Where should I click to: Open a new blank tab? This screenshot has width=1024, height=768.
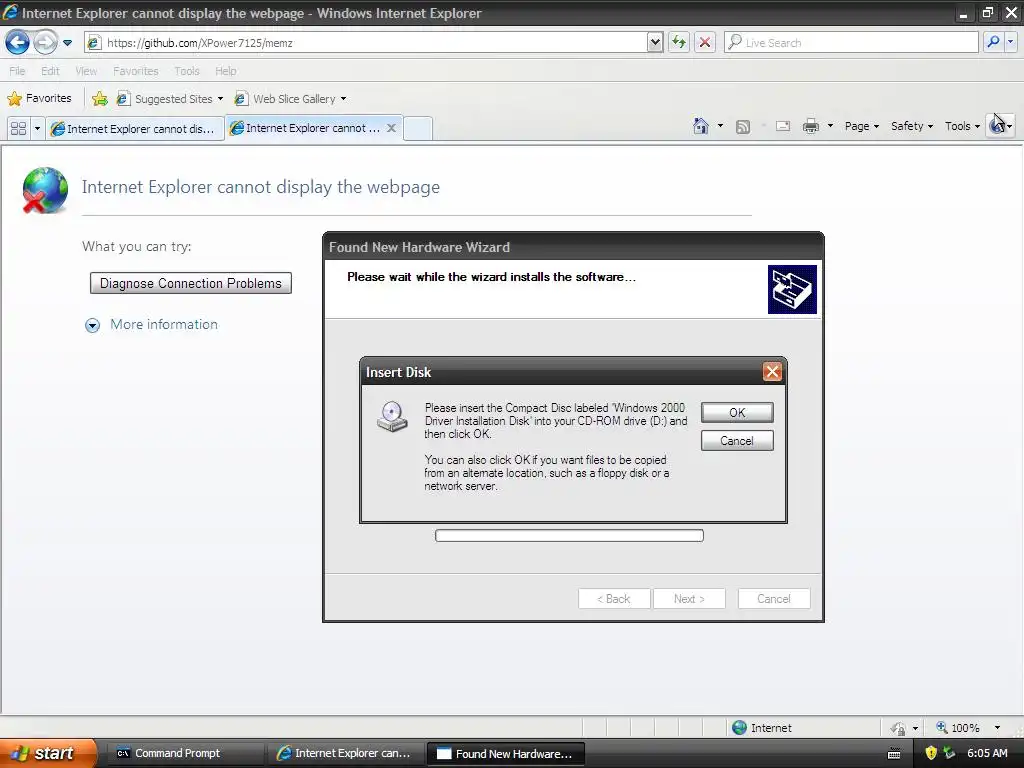(418, 128)
